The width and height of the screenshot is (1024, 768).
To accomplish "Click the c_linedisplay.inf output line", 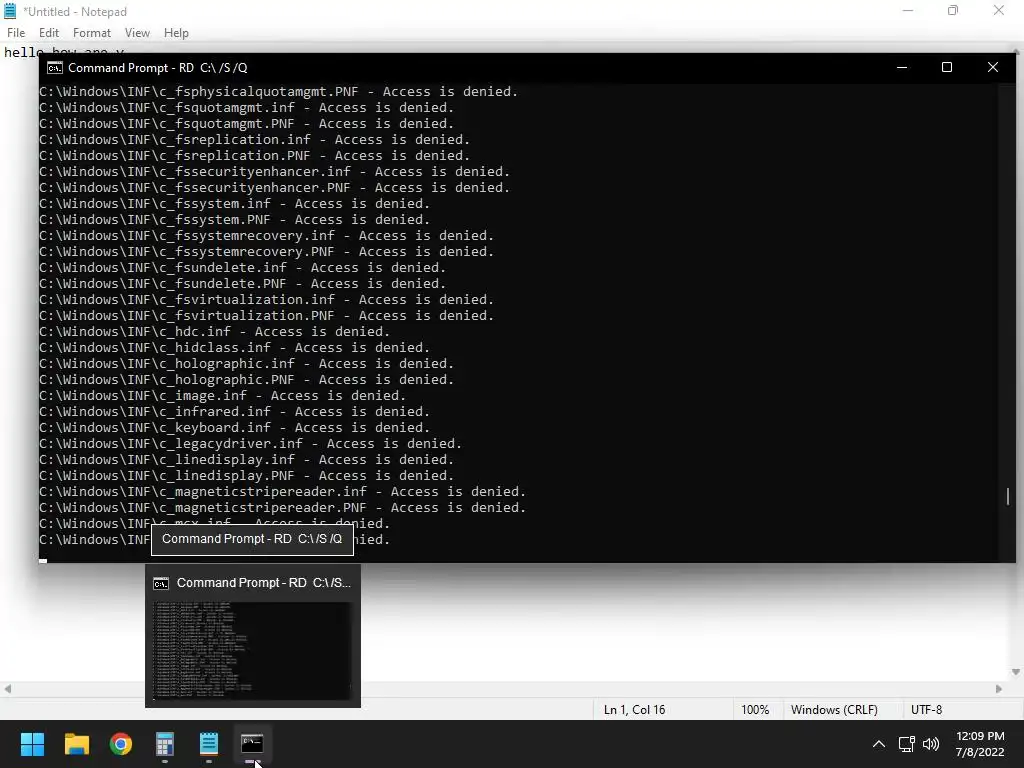I will pyautogui.click(x=247, y=460).
